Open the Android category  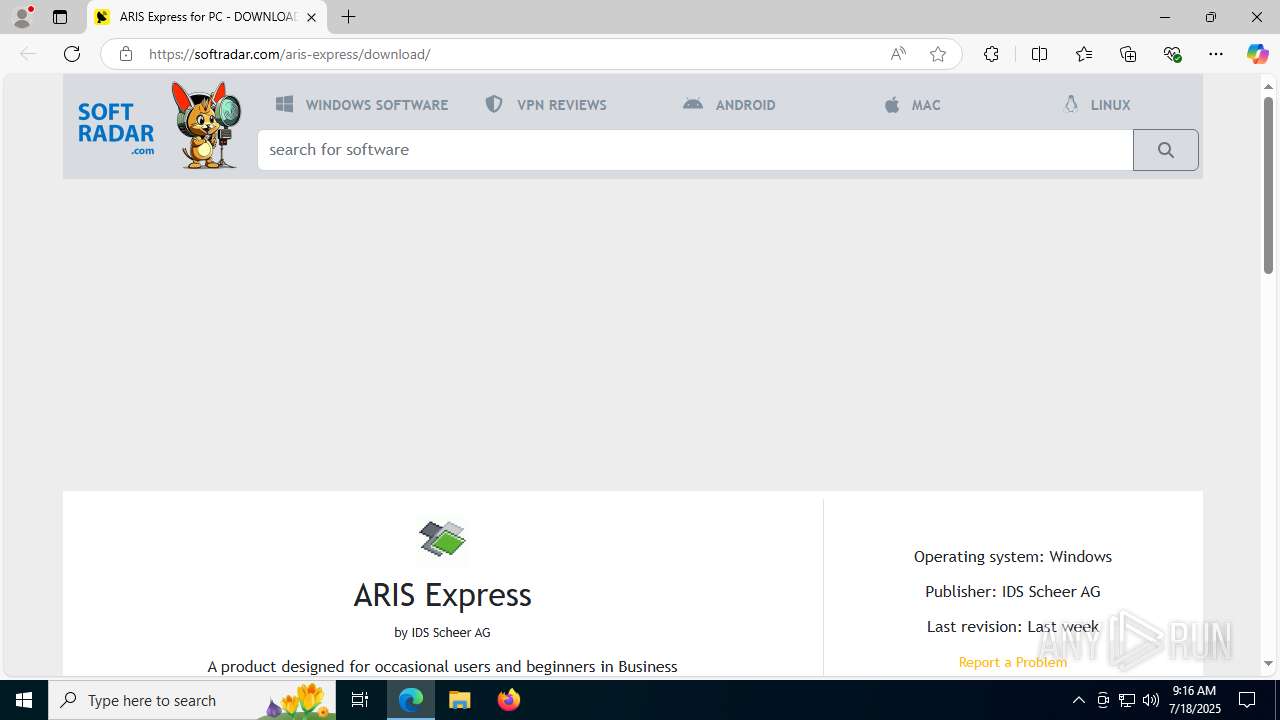tap(729, 104)
